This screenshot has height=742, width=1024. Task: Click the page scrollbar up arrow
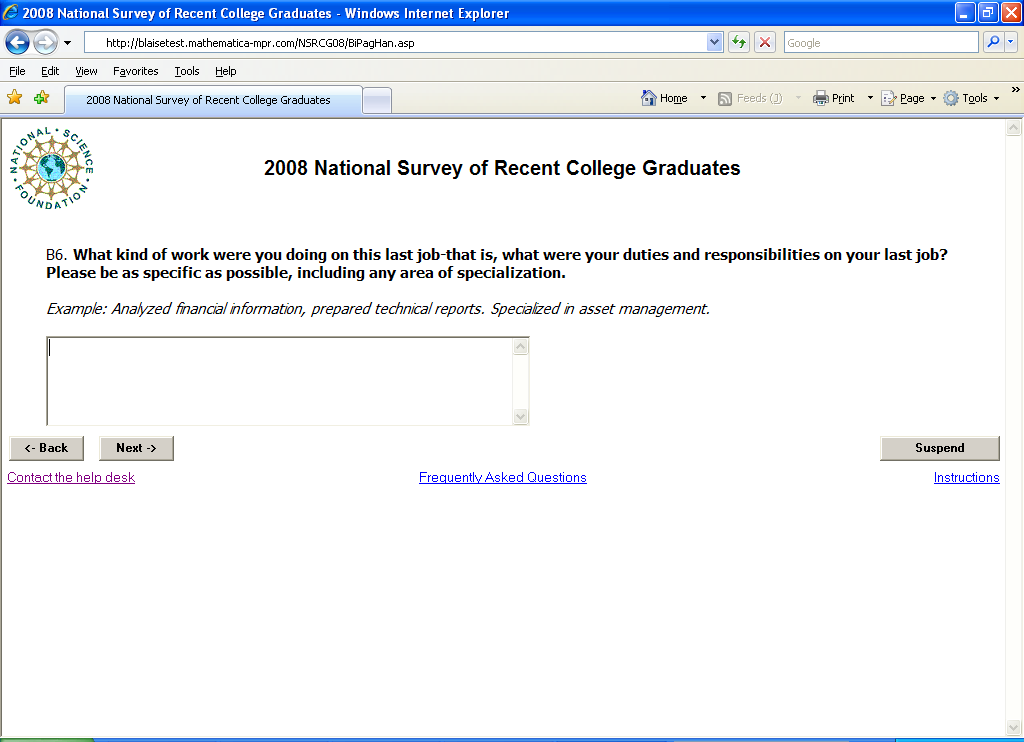coord(1014,127)
